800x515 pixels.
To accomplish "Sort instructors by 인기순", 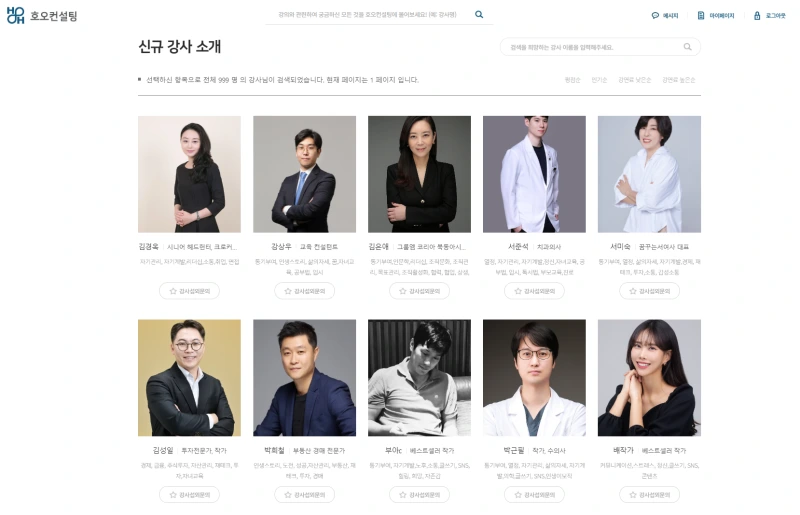I will tap(599, 80).
